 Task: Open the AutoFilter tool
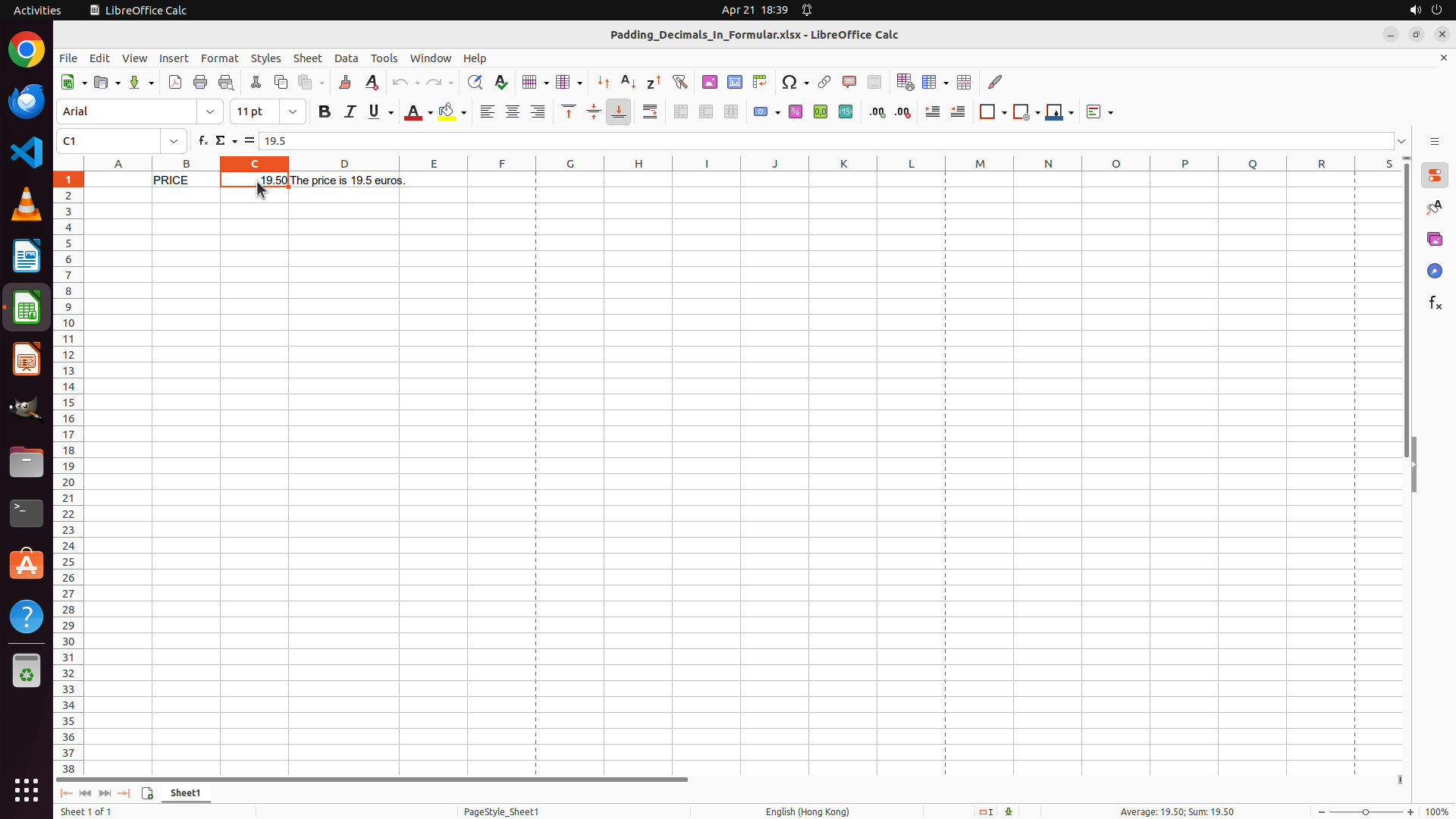(x=679, y=82)
